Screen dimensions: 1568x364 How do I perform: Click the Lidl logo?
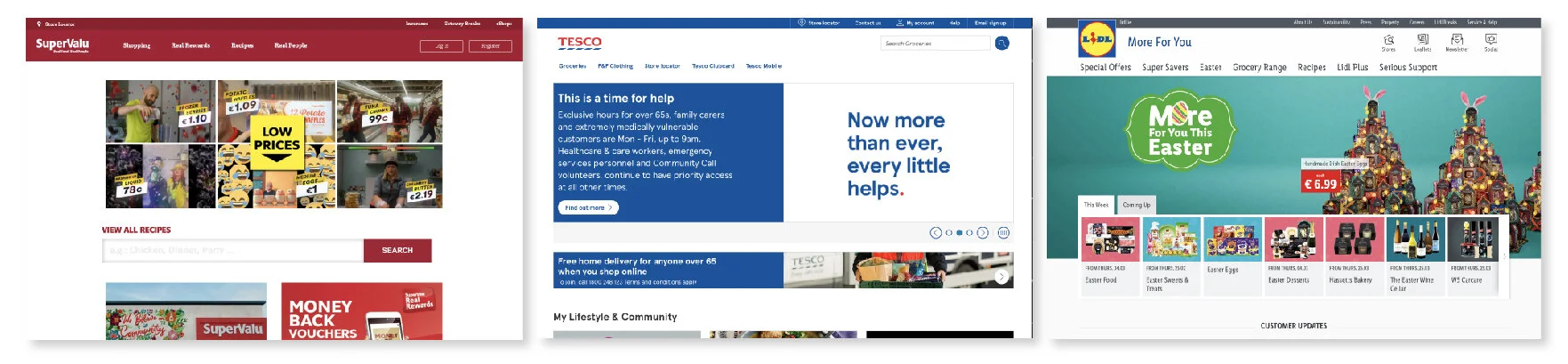1097,40
